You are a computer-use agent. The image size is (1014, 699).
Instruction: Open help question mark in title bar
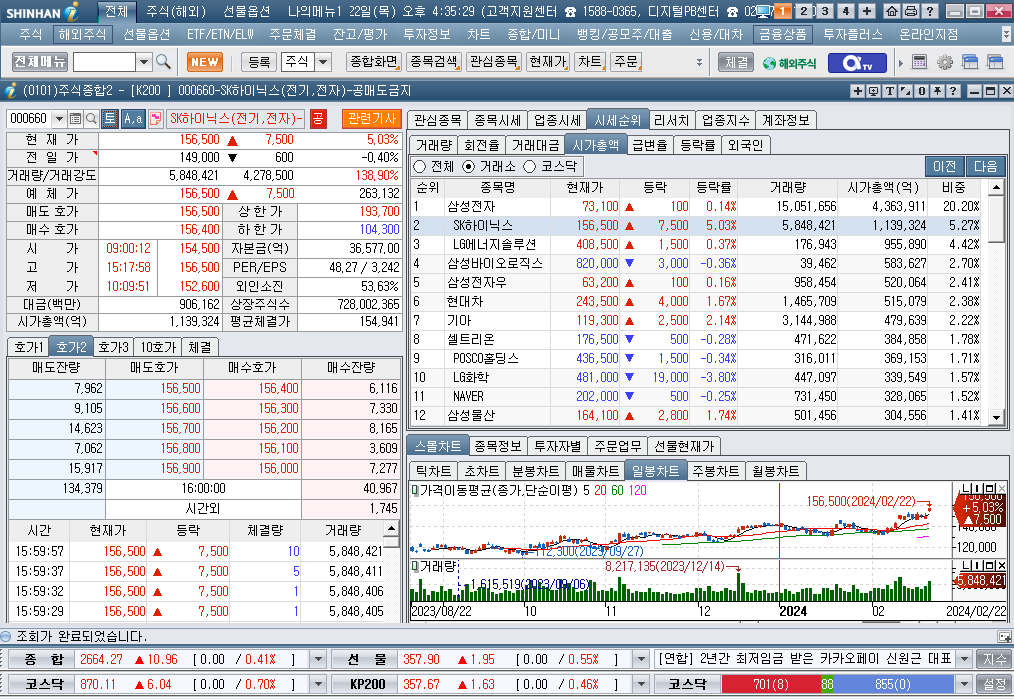click(x=929, y=11)
